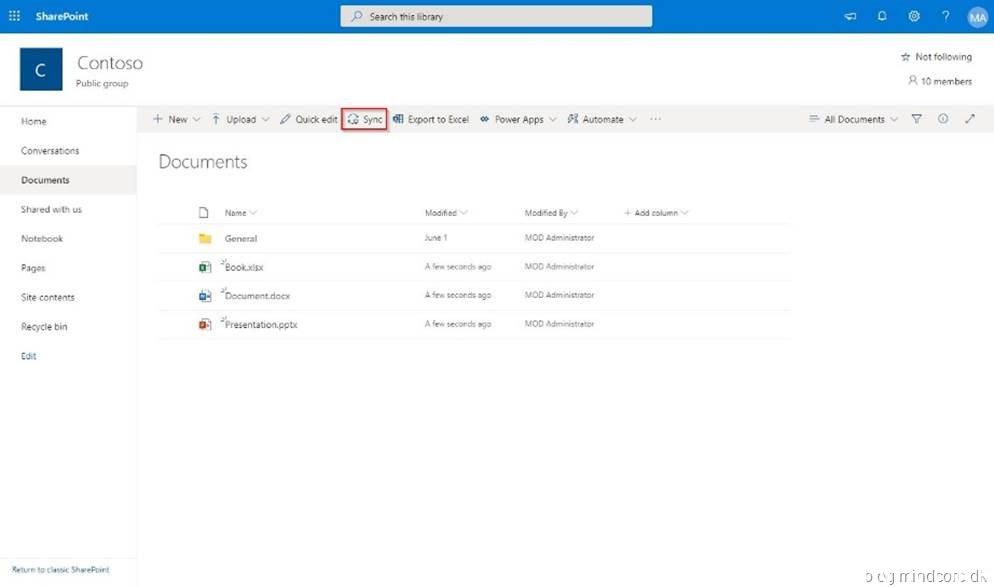Click Return to classic SharePoint link
Viewport: 994px width, 587px height.
point(60,570)
